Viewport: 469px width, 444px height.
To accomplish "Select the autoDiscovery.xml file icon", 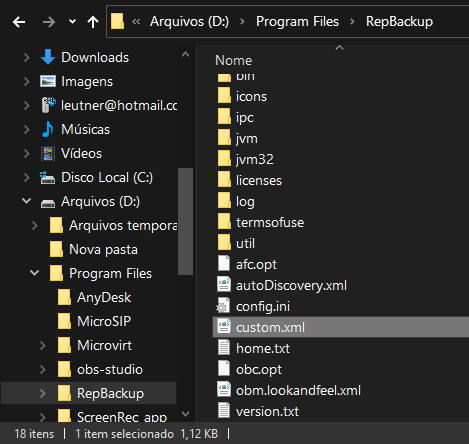I will [x=224, y=284].
